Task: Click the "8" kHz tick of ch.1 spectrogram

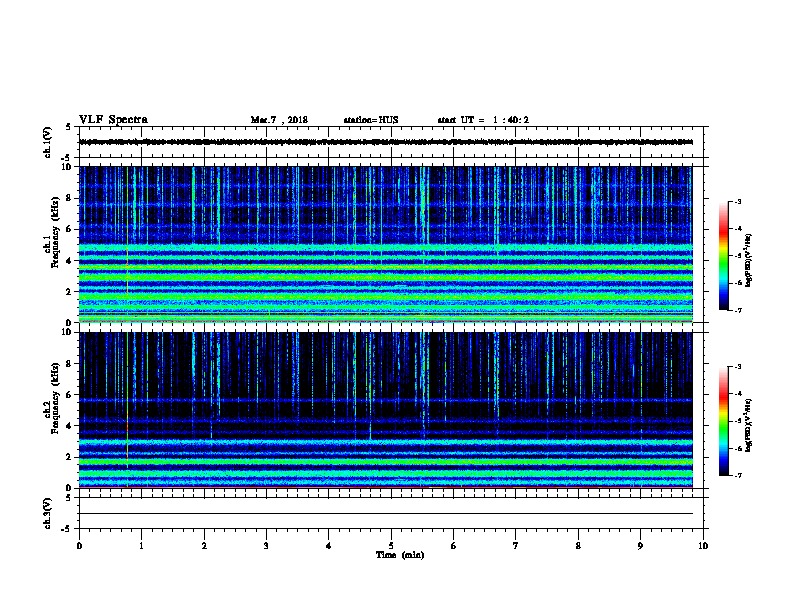Action: pyautogui.click(x=69, y=198)
